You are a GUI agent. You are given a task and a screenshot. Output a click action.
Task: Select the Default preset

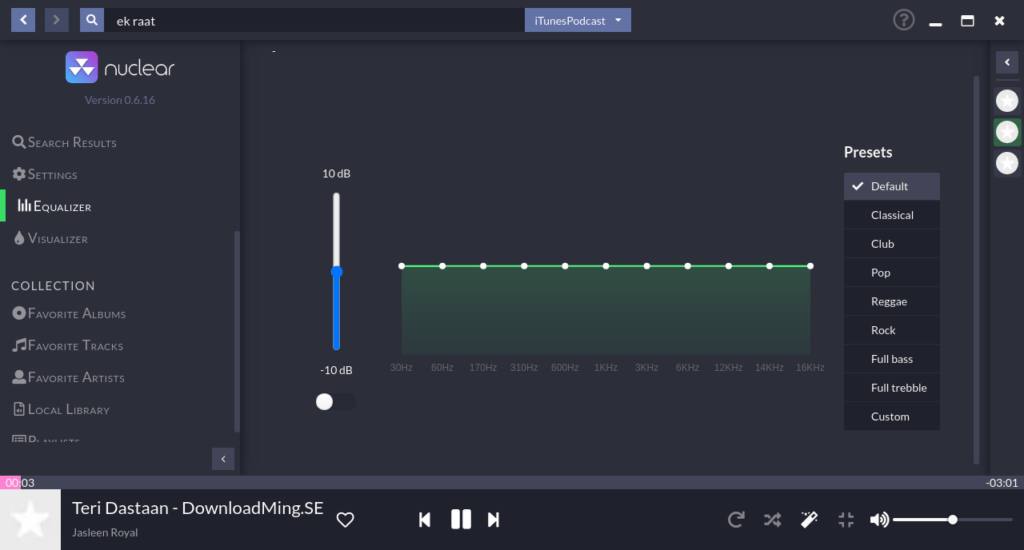click(891, 186)
